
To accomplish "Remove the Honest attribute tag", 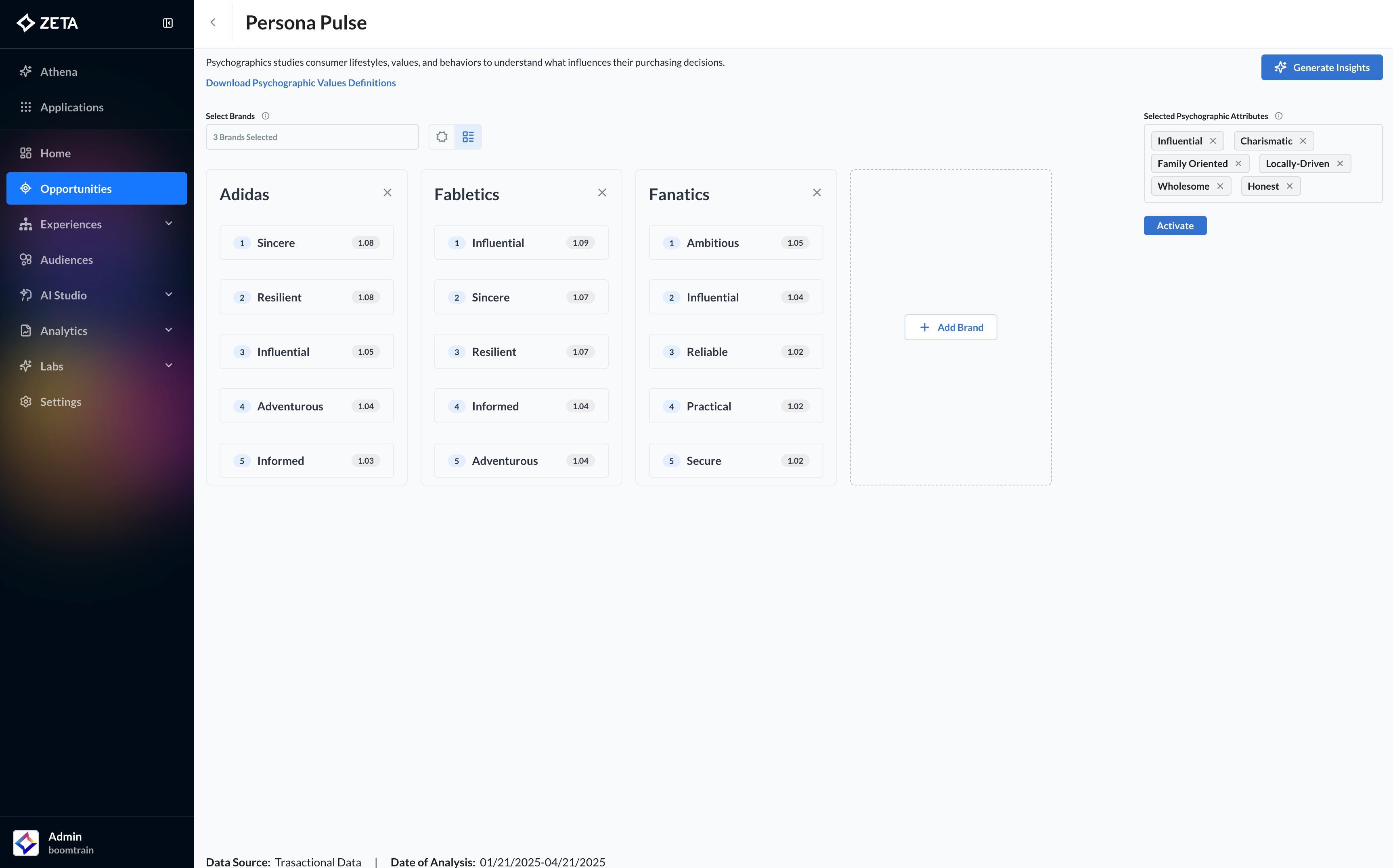I will [1290, 186].
